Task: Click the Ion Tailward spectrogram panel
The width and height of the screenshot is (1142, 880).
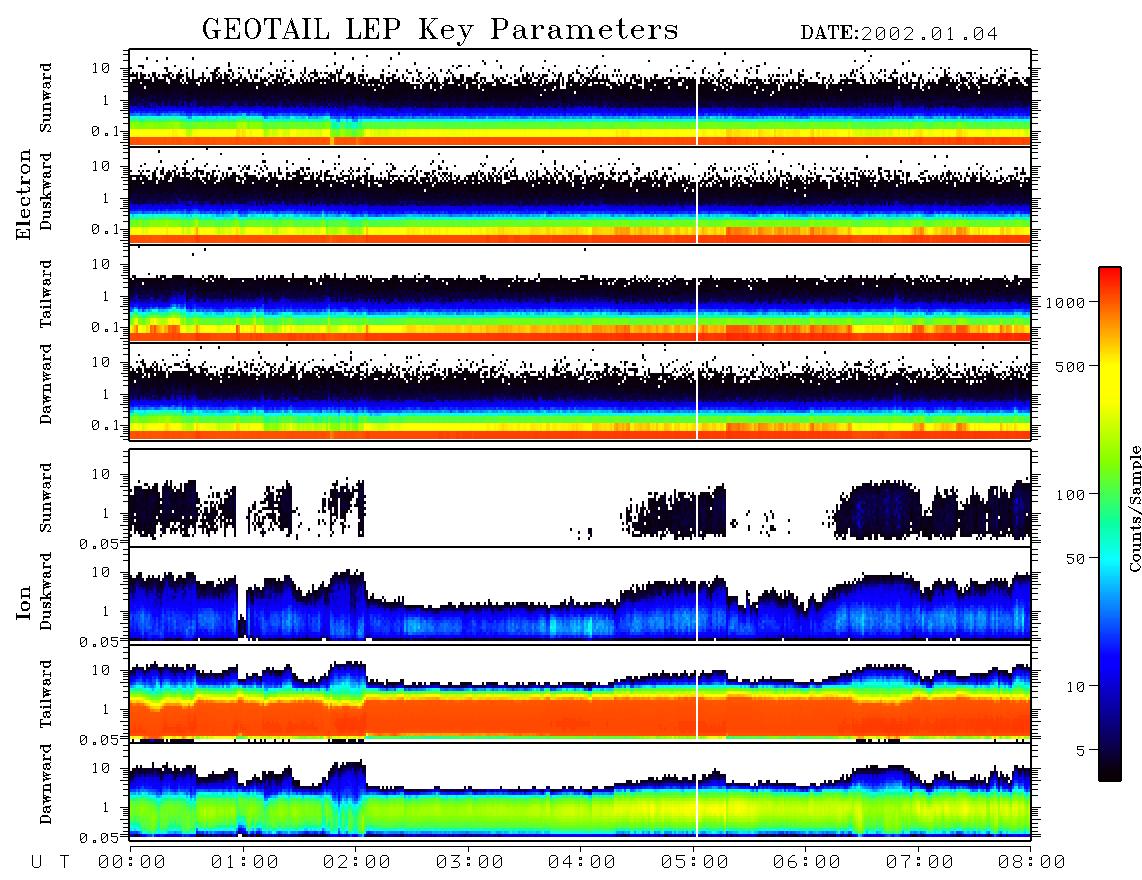Action: click(580, 693)
